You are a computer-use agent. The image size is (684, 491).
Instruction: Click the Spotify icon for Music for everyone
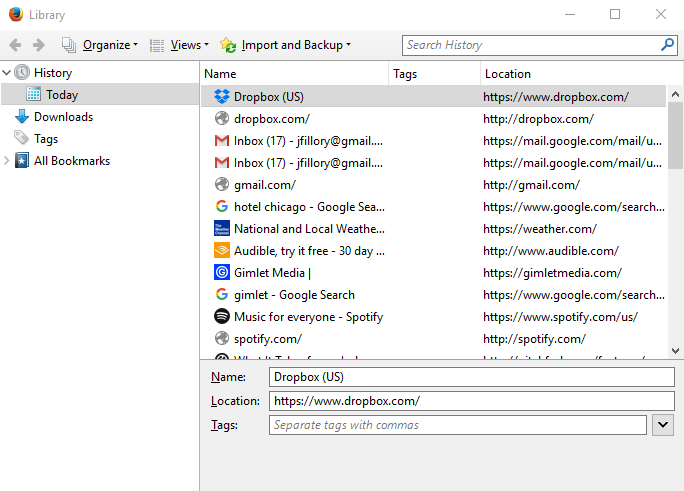click(222, 317)
